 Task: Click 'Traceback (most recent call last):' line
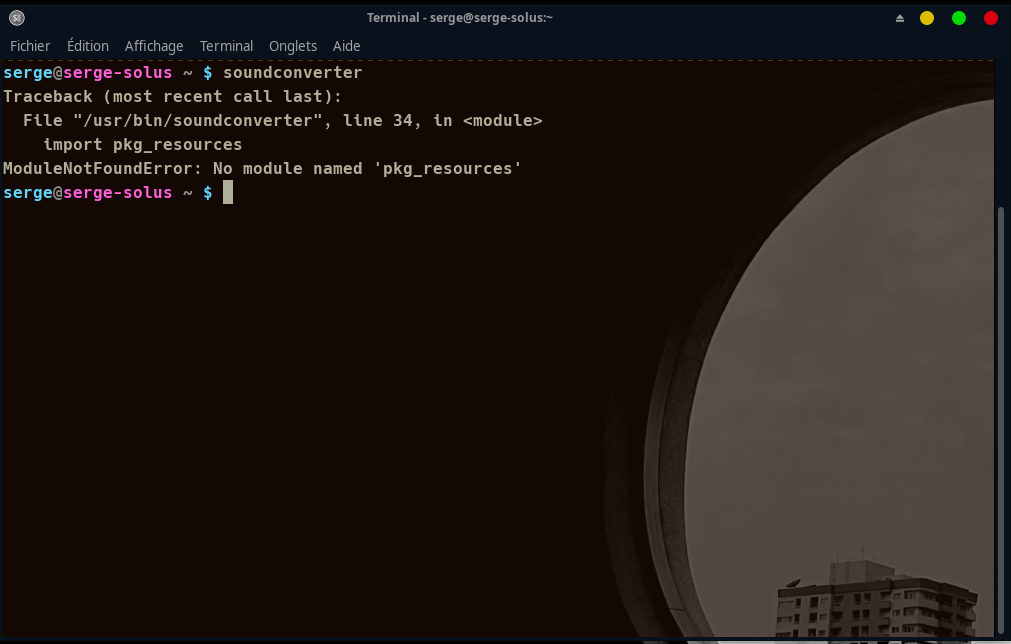pos(172,97)
